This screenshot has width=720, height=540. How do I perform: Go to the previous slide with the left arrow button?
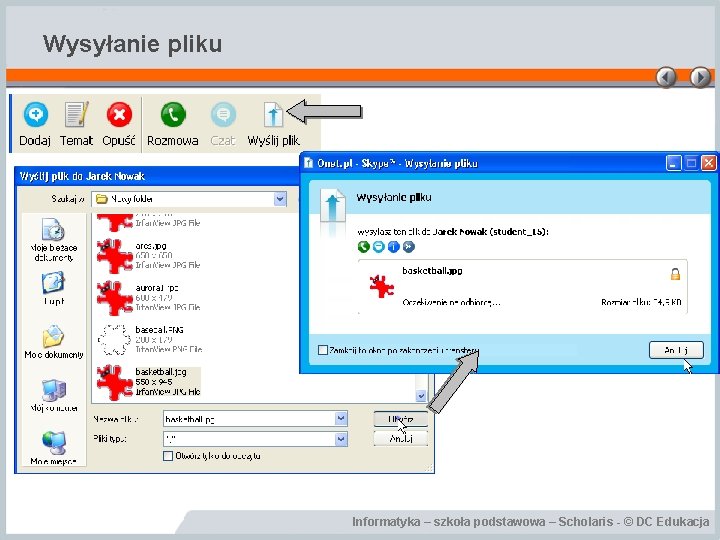click(x=666, y=77)
